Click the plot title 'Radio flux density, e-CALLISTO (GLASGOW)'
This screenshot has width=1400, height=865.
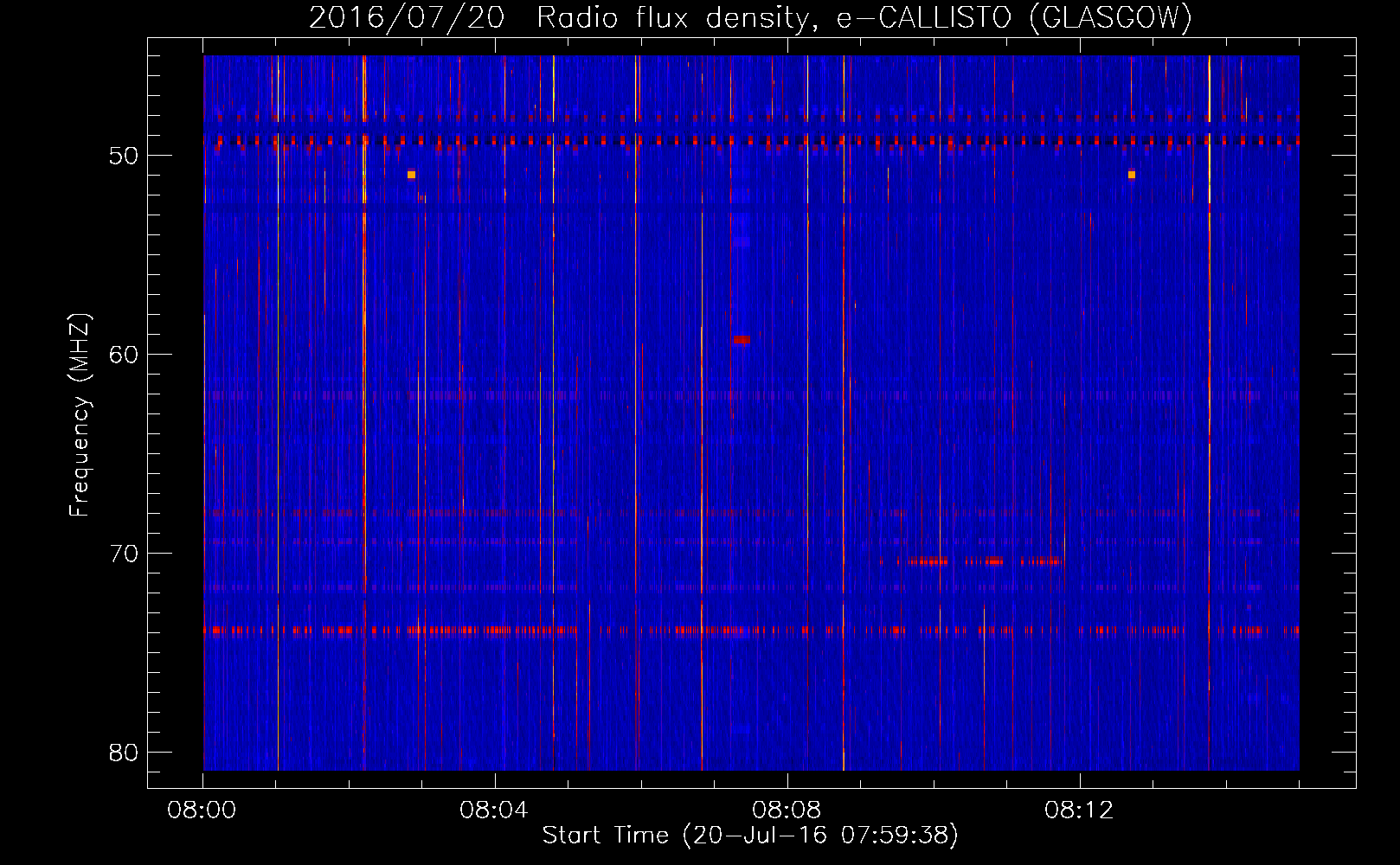[864, 17]
